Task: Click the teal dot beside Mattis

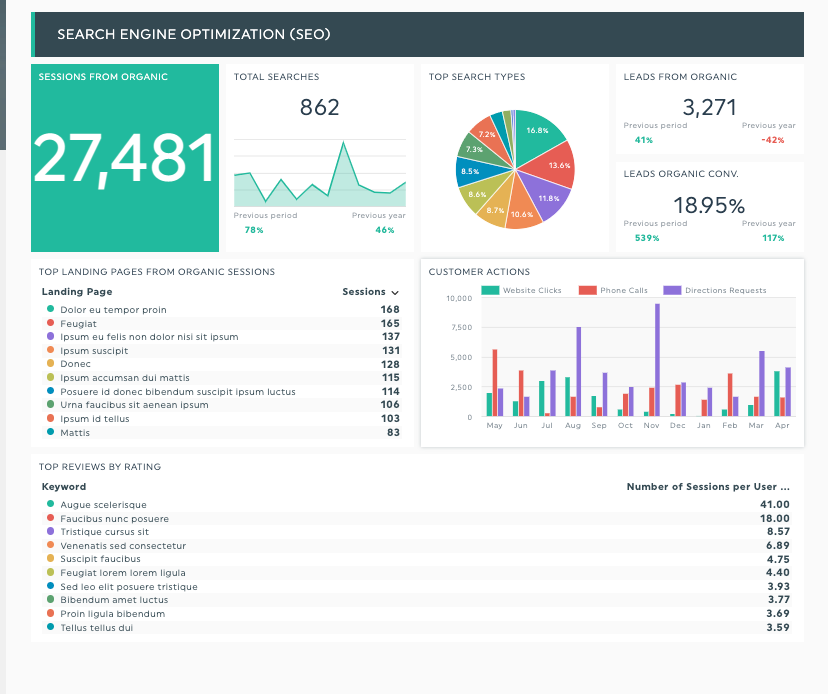Action: point(50,433)
